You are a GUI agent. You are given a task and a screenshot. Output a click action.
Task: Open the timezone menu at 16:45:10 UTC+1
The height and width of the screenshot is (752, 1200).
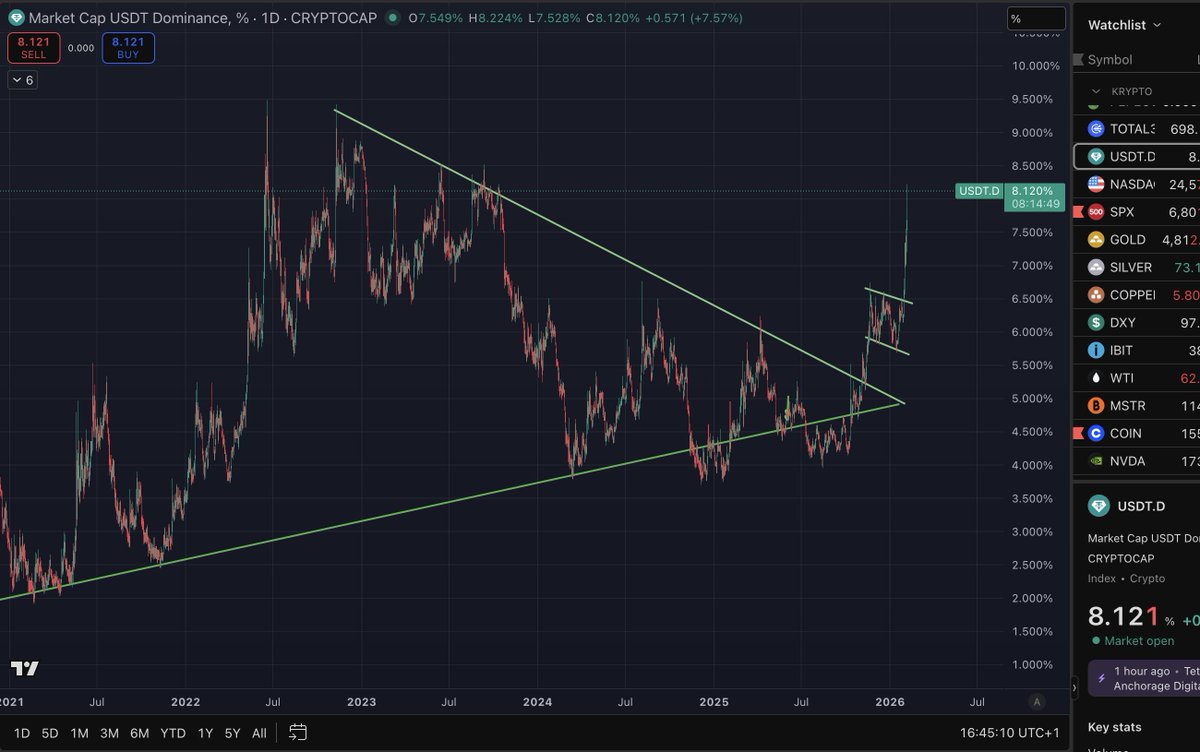pos(1011,733)
